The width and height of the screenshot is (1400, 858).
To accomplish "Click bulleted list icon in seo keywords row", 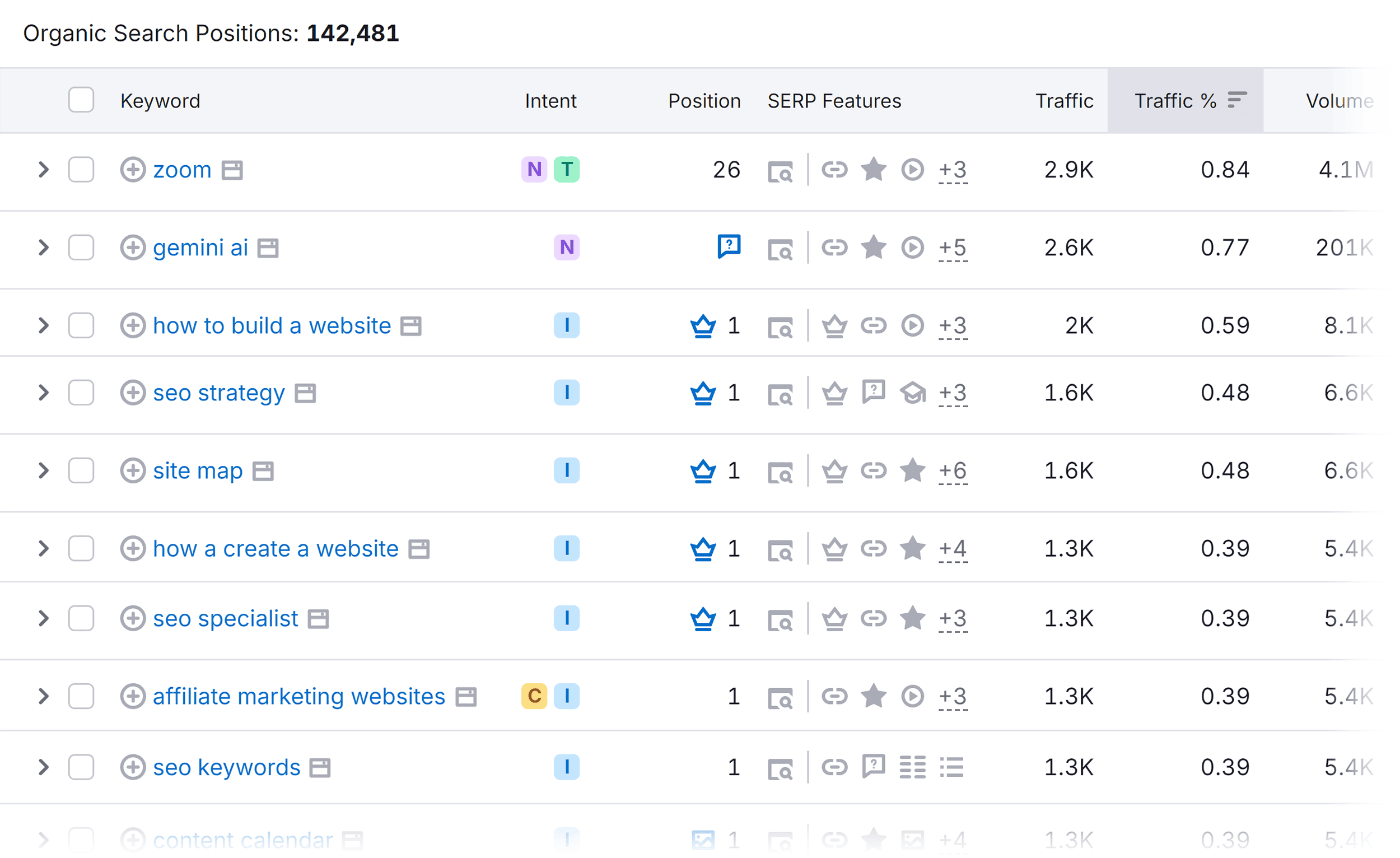I will [x=951, y=768].
